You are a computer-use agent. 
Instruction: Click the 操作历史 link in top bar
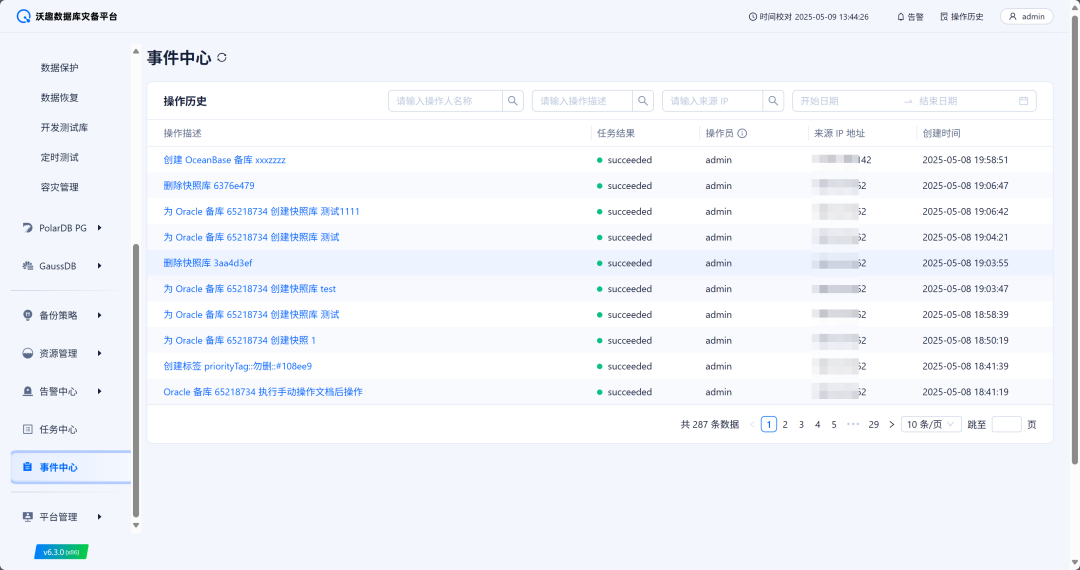(962, 17)
